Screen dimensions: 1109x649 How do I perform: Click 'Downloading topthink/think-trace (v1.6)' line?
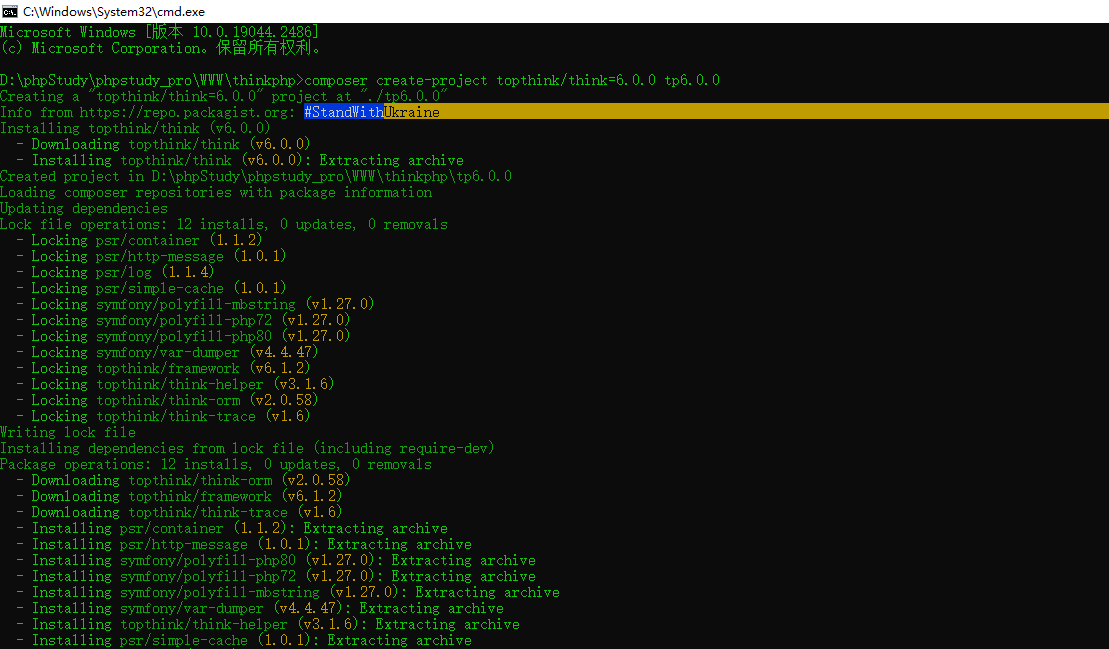pos(180,512)
